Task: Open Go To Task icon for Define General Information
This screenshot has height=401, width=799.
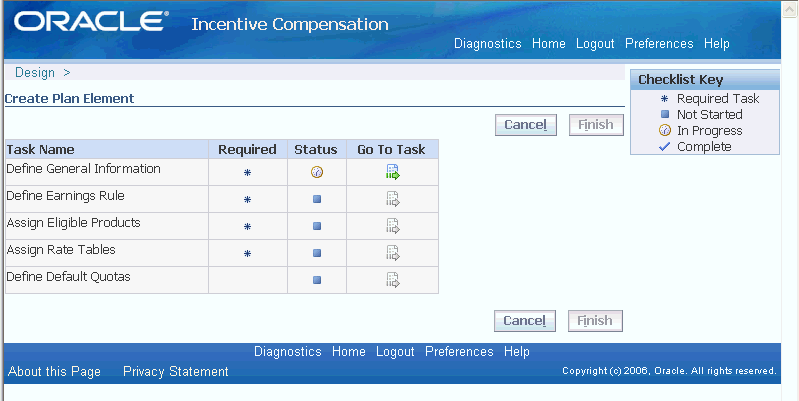Action: click(392, 172)
